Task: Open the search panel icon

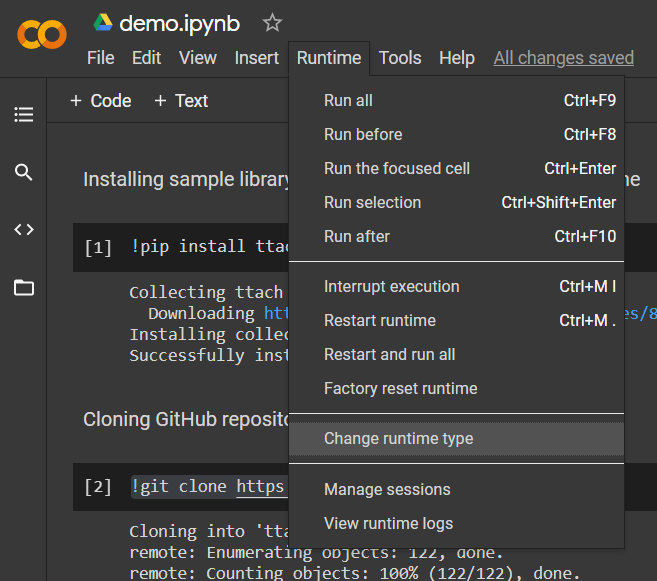Action: click(x=24, y=172)
